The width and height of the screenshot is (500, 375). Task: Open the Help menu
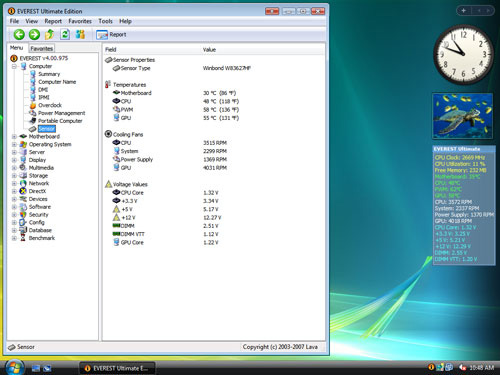tap(125, 21)
